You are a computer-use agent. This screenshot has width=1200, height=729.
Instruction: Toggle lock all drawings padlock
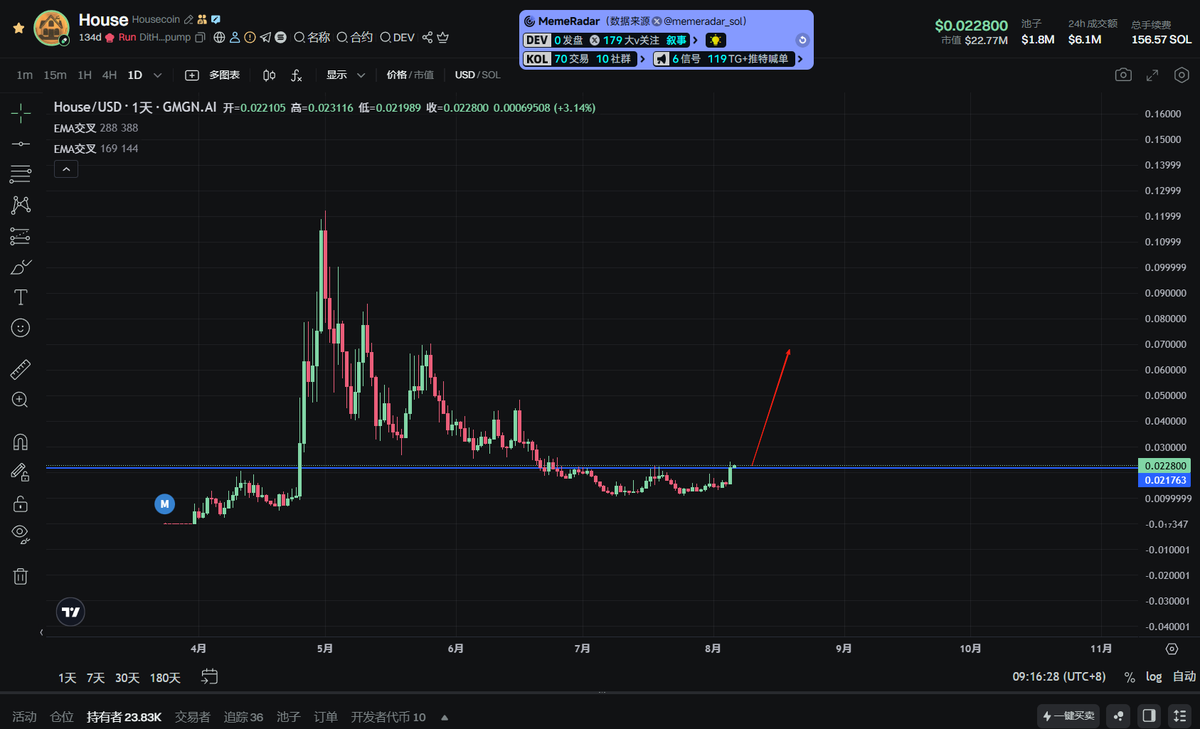20,503
